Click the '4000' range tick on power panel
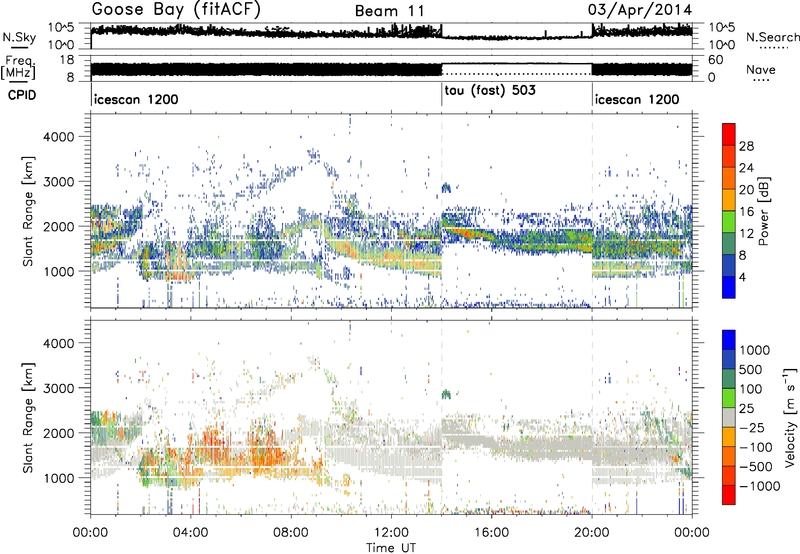Viewport: 800px width, 554px height. pos(58,137)
